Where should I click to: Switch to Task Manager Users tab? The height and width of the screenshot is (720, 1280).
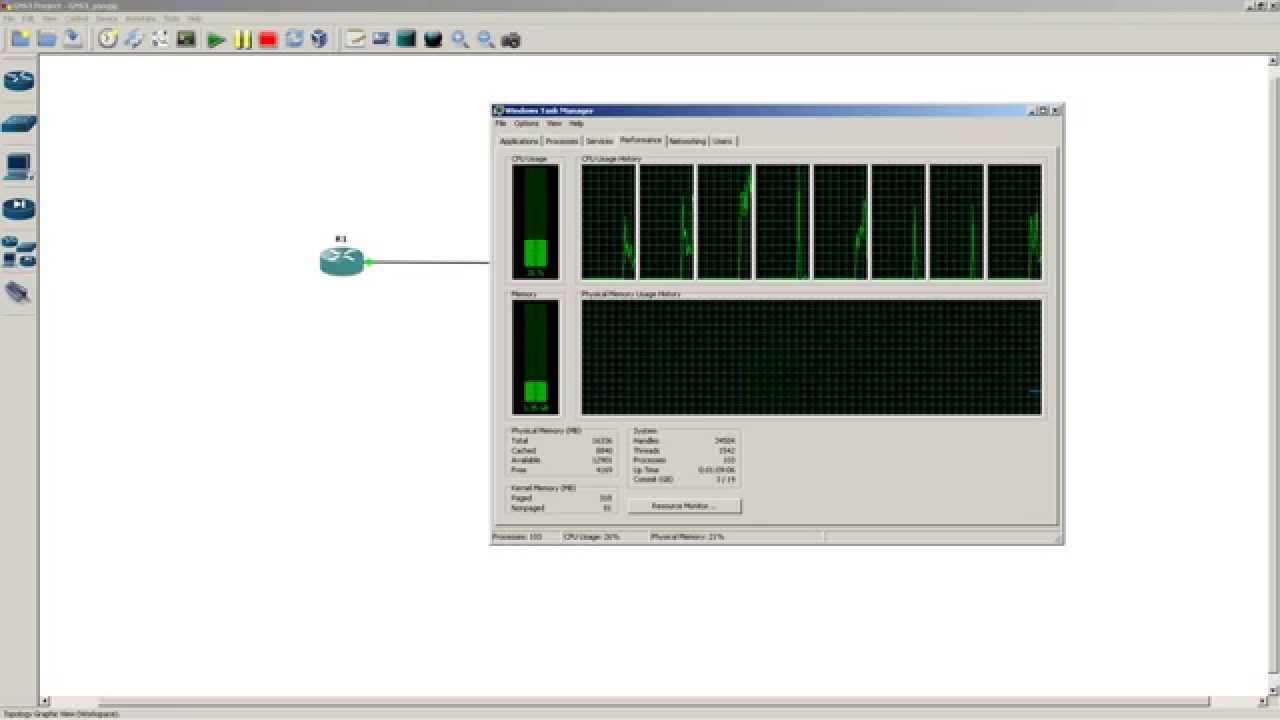point(723,141)
